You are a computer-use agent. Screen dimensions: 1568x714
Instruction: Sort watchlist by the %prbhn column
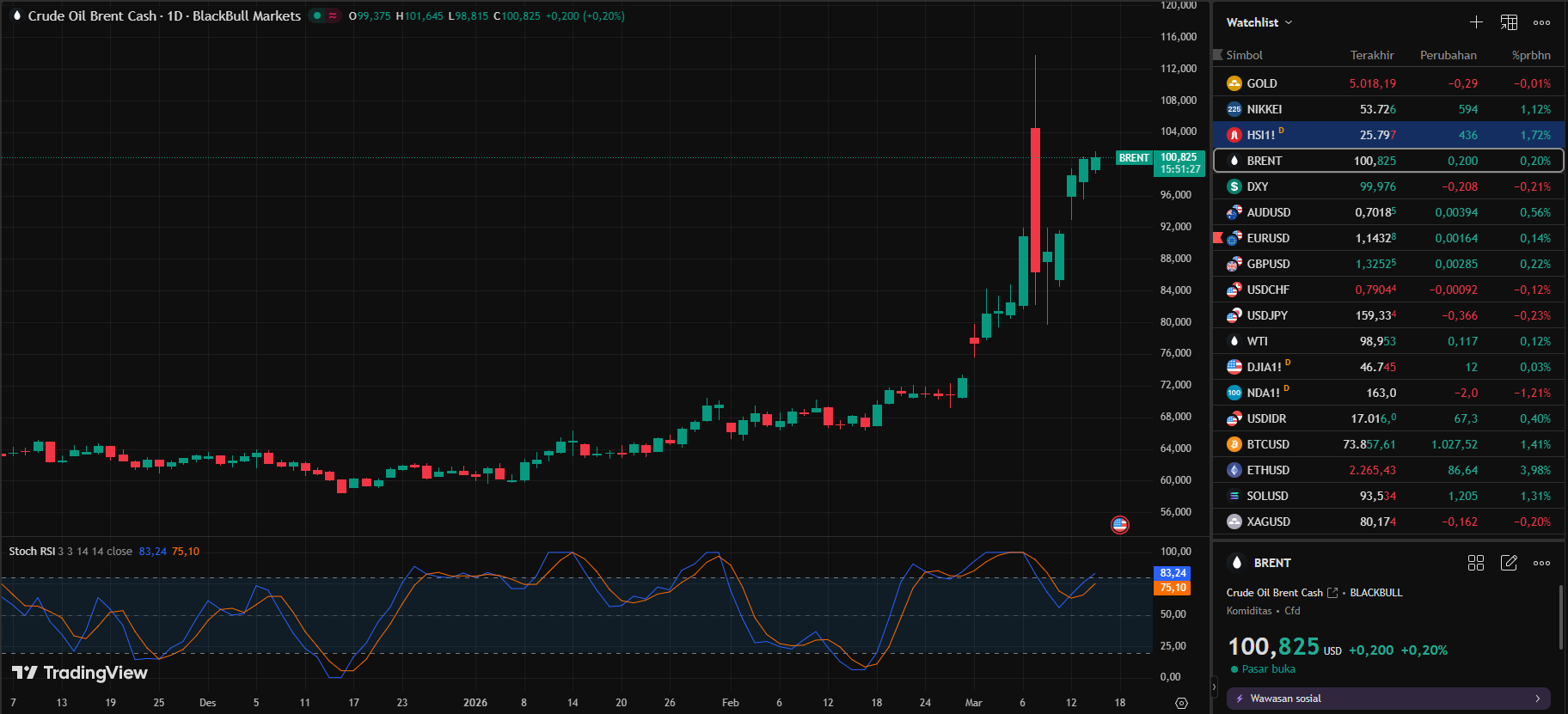[1531, 55]
